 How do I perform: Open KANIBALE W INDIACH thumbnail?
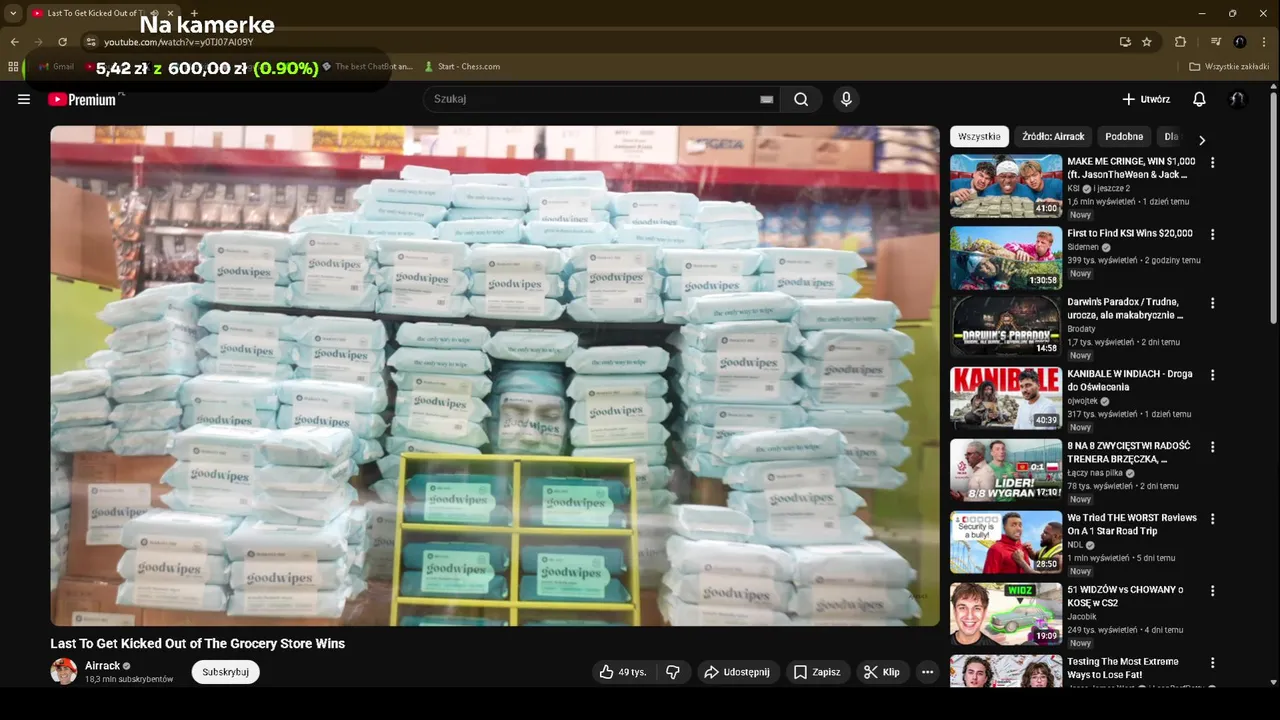1006,399
